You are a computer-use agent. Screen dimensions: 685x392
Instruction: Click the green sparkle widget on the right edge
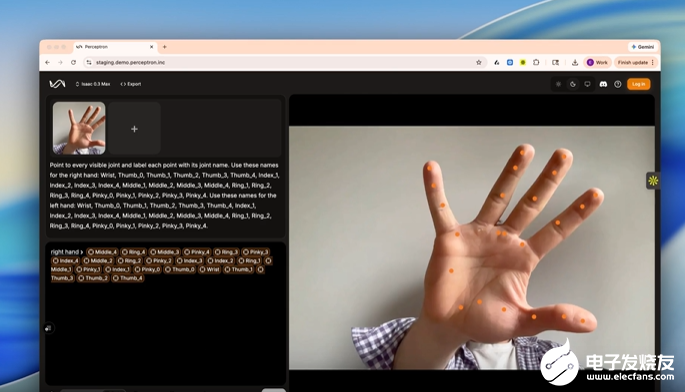653,180
